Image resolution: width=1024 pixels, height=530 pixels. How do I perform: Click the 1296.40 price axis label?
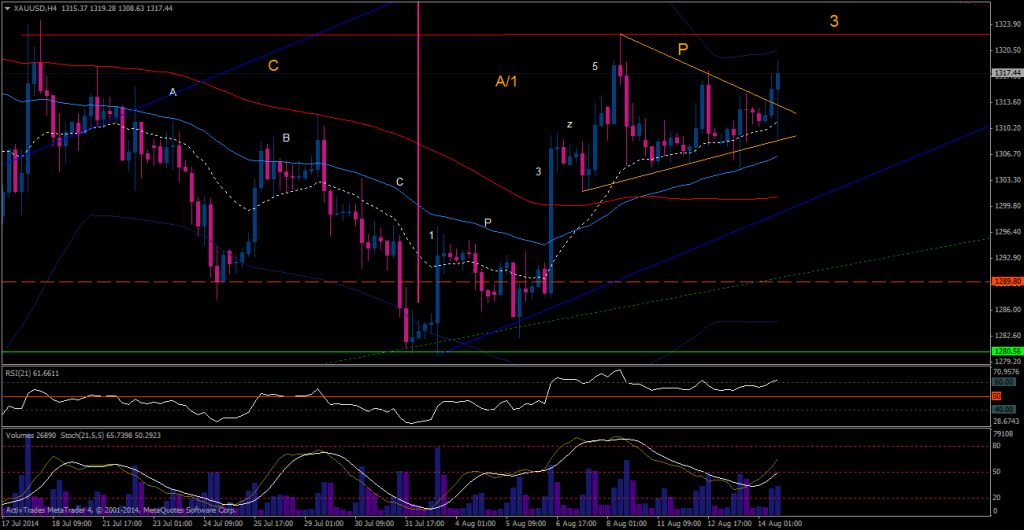1008,232
